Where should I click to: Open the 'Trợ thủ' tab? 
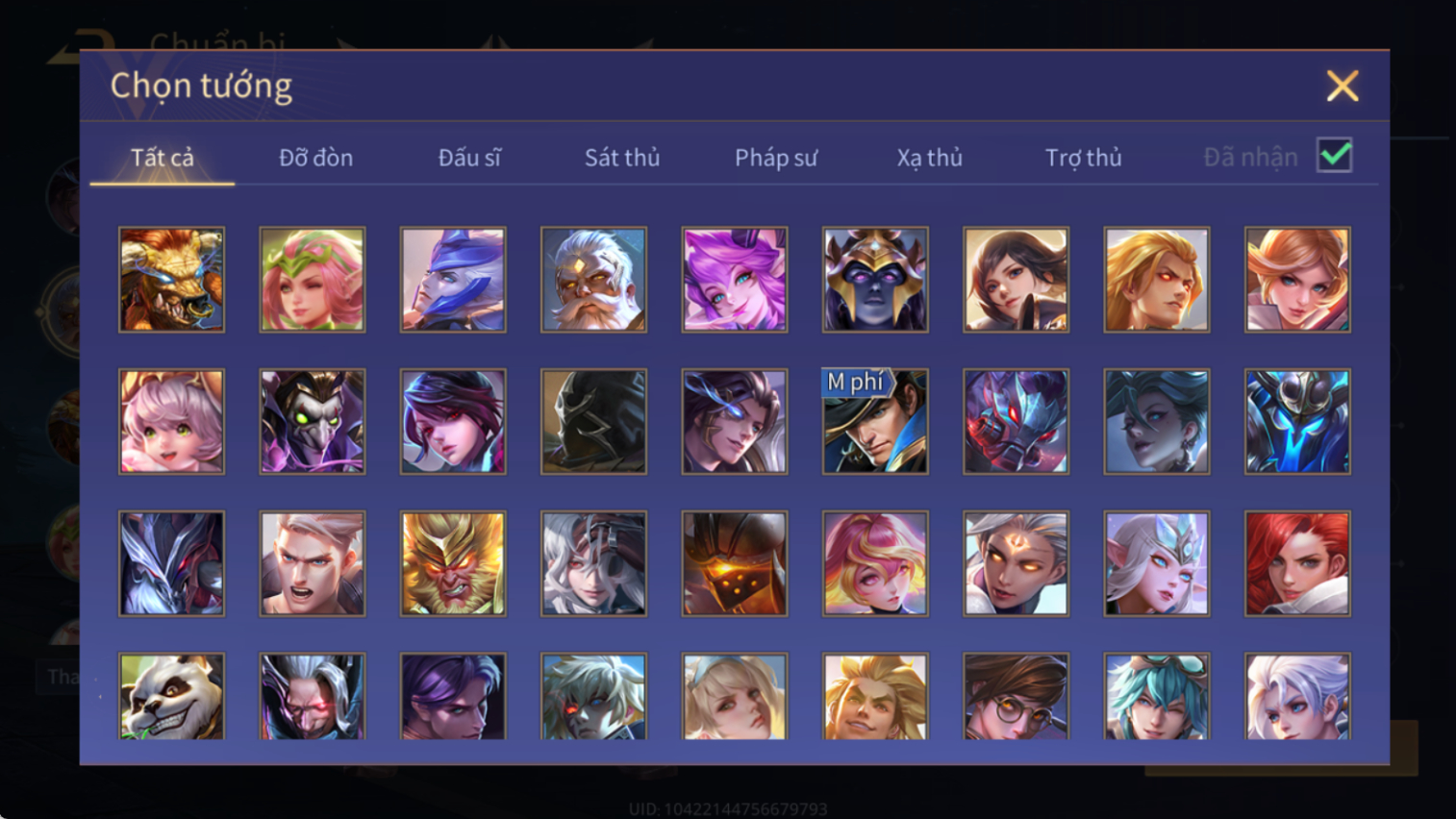(x=1083, y=158)
